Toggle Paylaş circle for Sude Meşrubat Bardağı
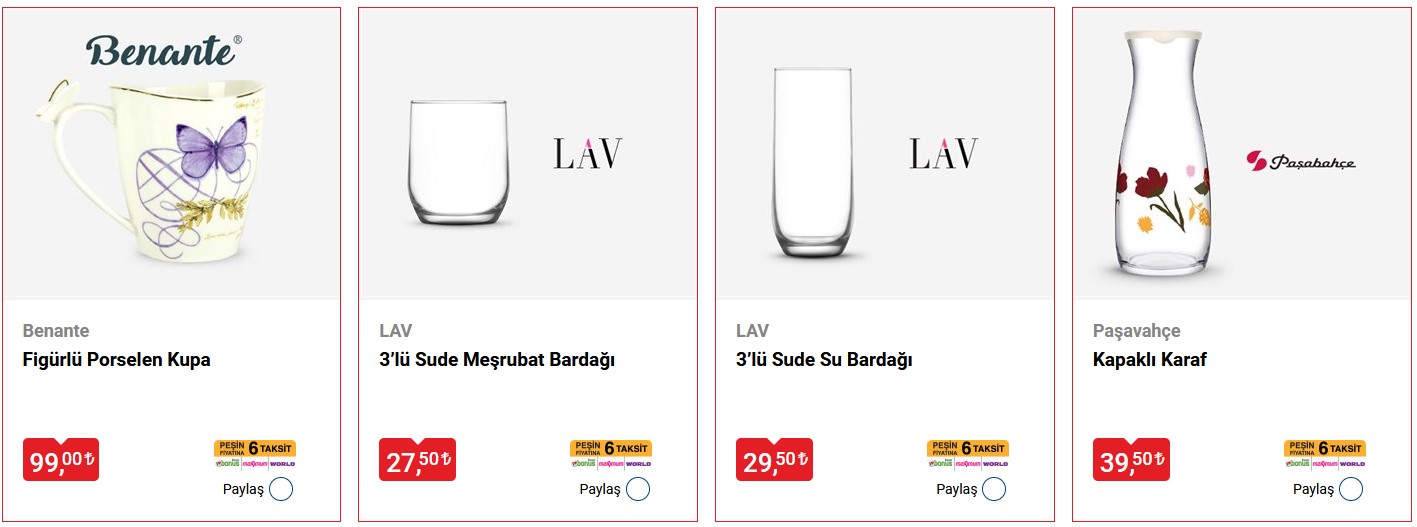Image resolution: width=1417 pixels, height=527 pixels. click(638, 489)
